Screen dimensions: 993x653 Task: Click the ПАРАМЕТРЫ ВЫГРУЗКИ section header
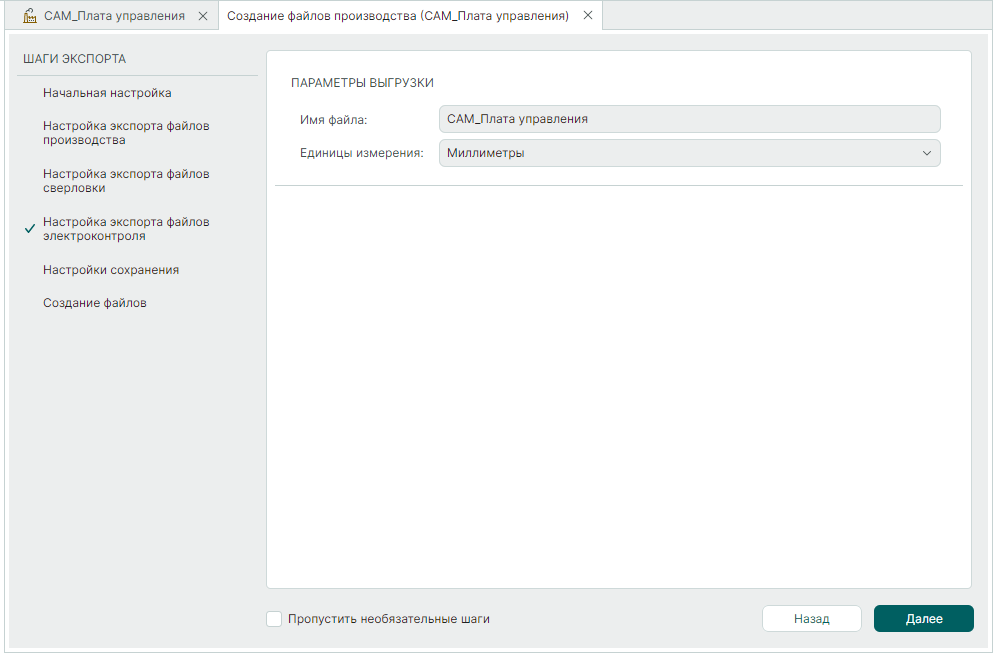tap(362, 83)
